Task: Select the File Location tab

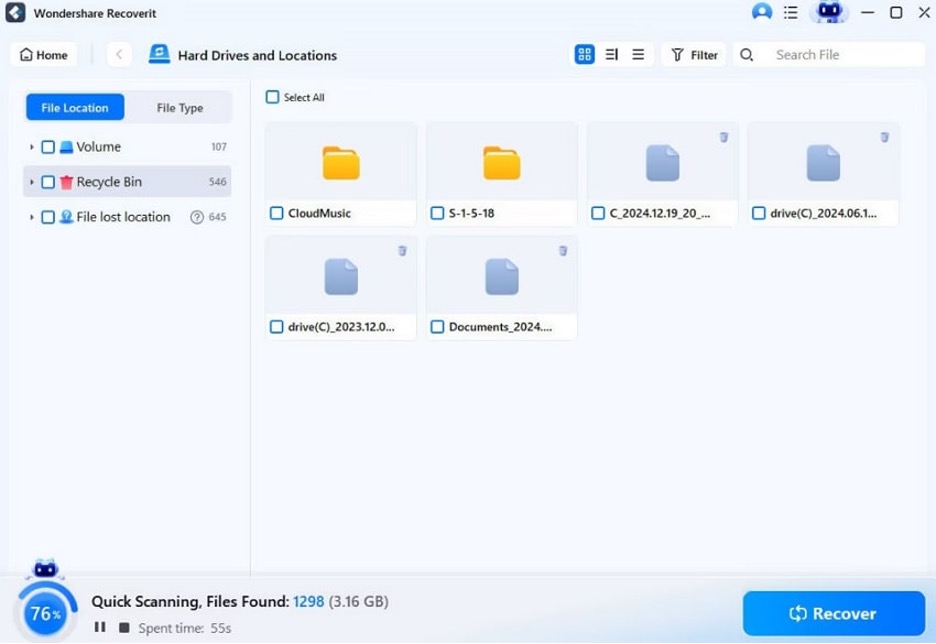Action: (75, 107)
